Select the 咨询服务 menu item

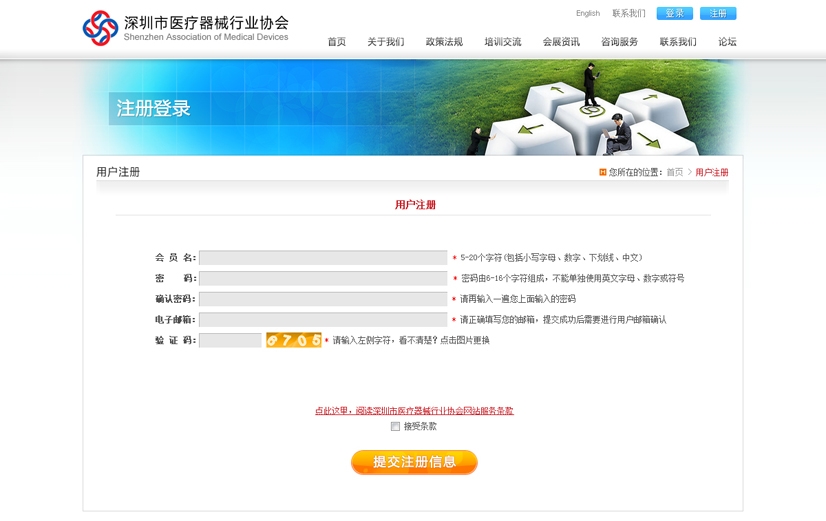pyautogui.click(x=619, y=42)
